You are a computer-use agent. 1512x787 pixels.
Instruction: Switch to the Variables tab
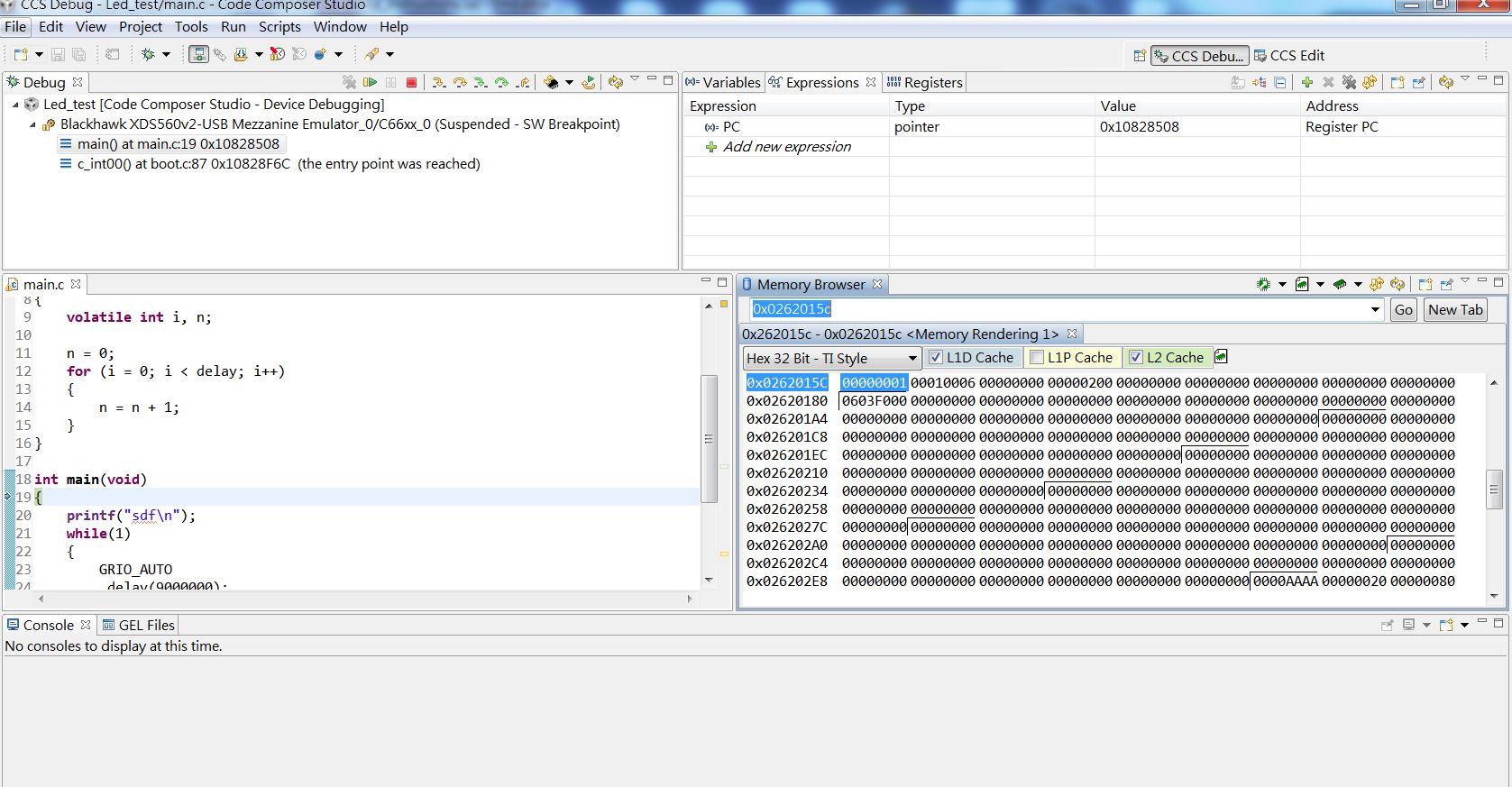tap(723, 82)
